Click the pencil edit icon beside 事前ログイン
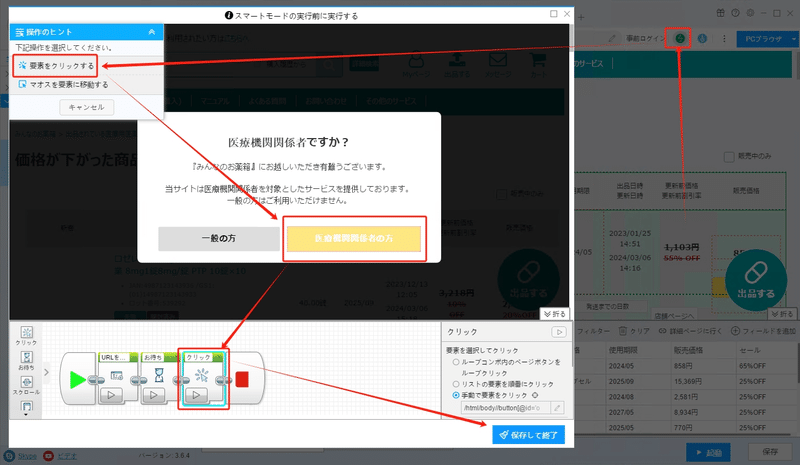This screenshot has width=800, height=465. (x=612, y=38)
